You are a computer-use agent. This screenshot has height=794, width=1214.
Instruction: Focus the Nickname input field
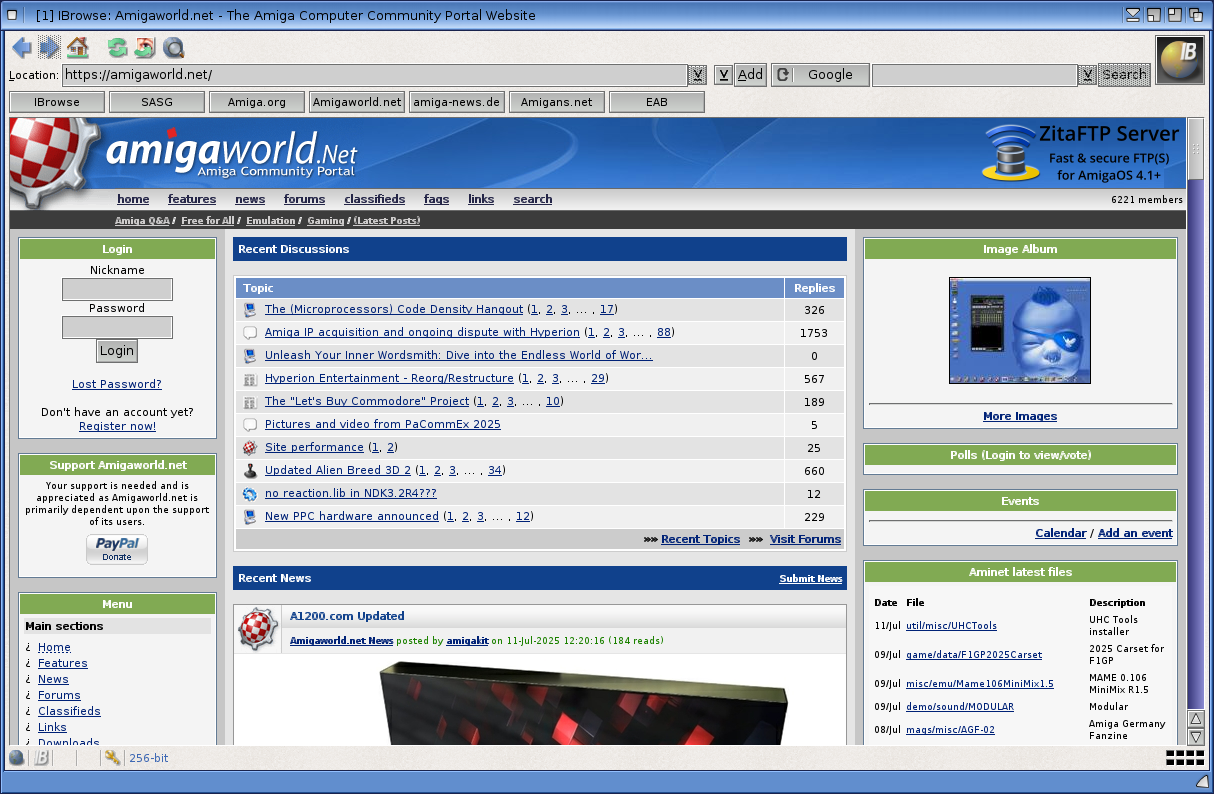pyautogui.click(x=117, y=289)
